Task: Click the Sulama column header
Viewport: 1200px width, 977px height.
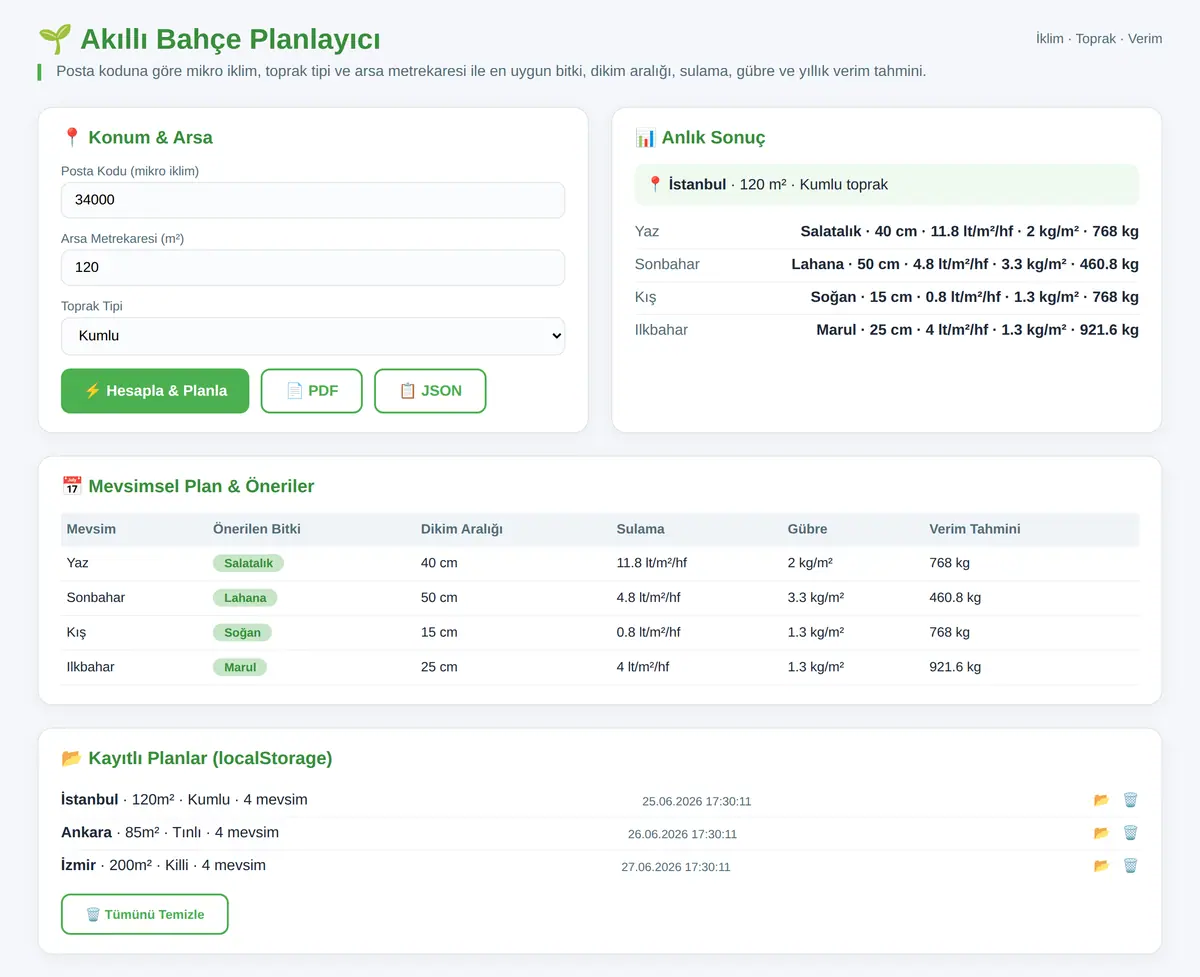Action: [x=641, y=529]
